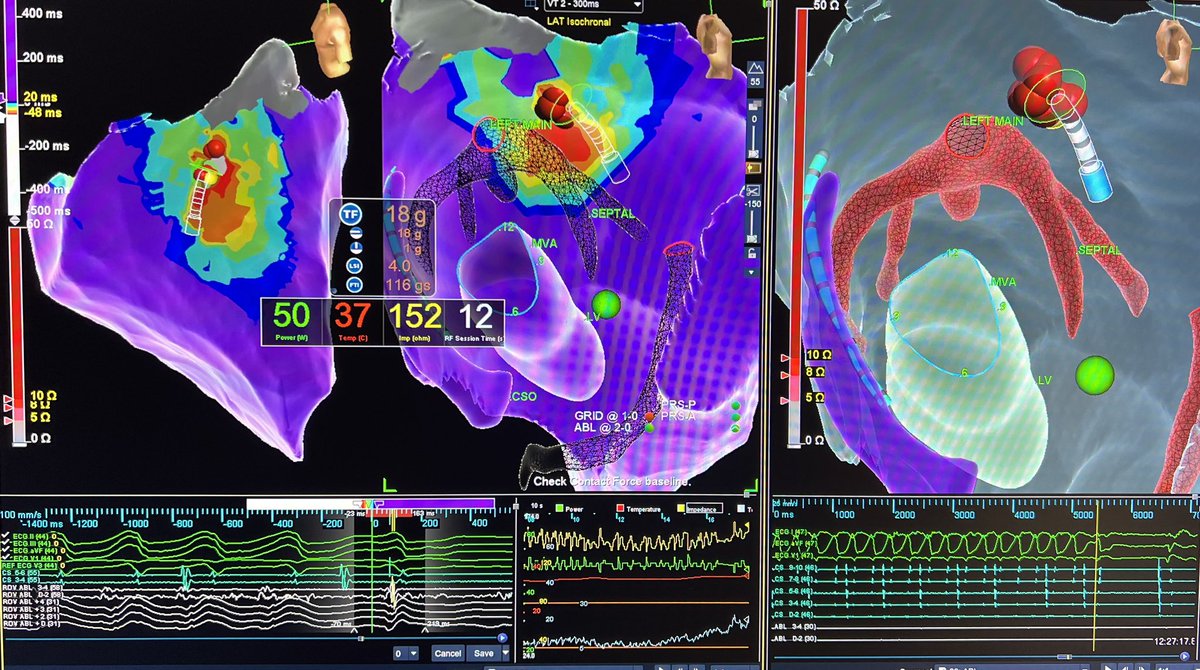The width and height of the screenshot is (1200, 670).
Task: Toggle the ECG V1 channel checkmark
Action: click(7, 557)
